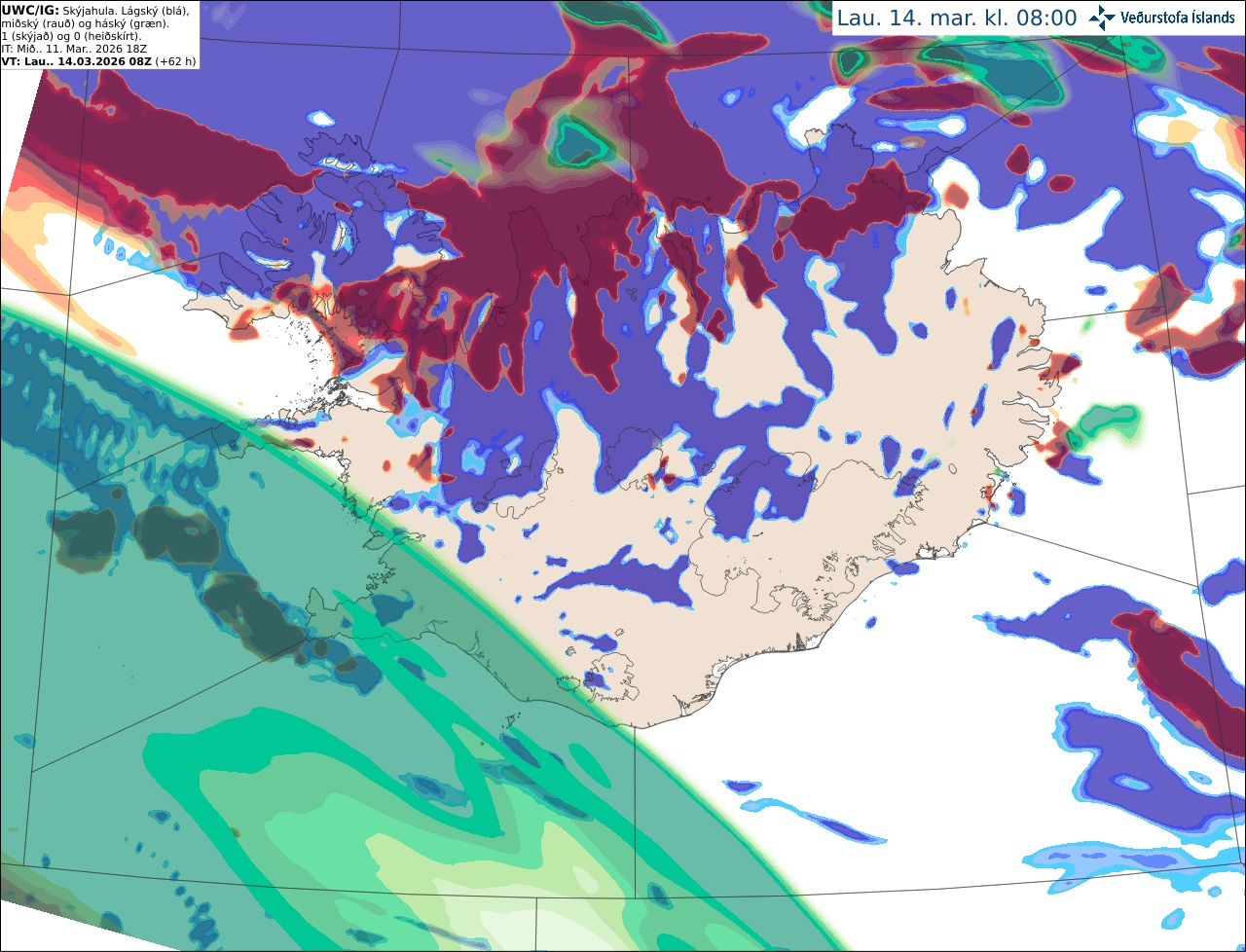Click the '1 (skýjað) og 0 (heiðskírt).' legend line

point(72,36)
